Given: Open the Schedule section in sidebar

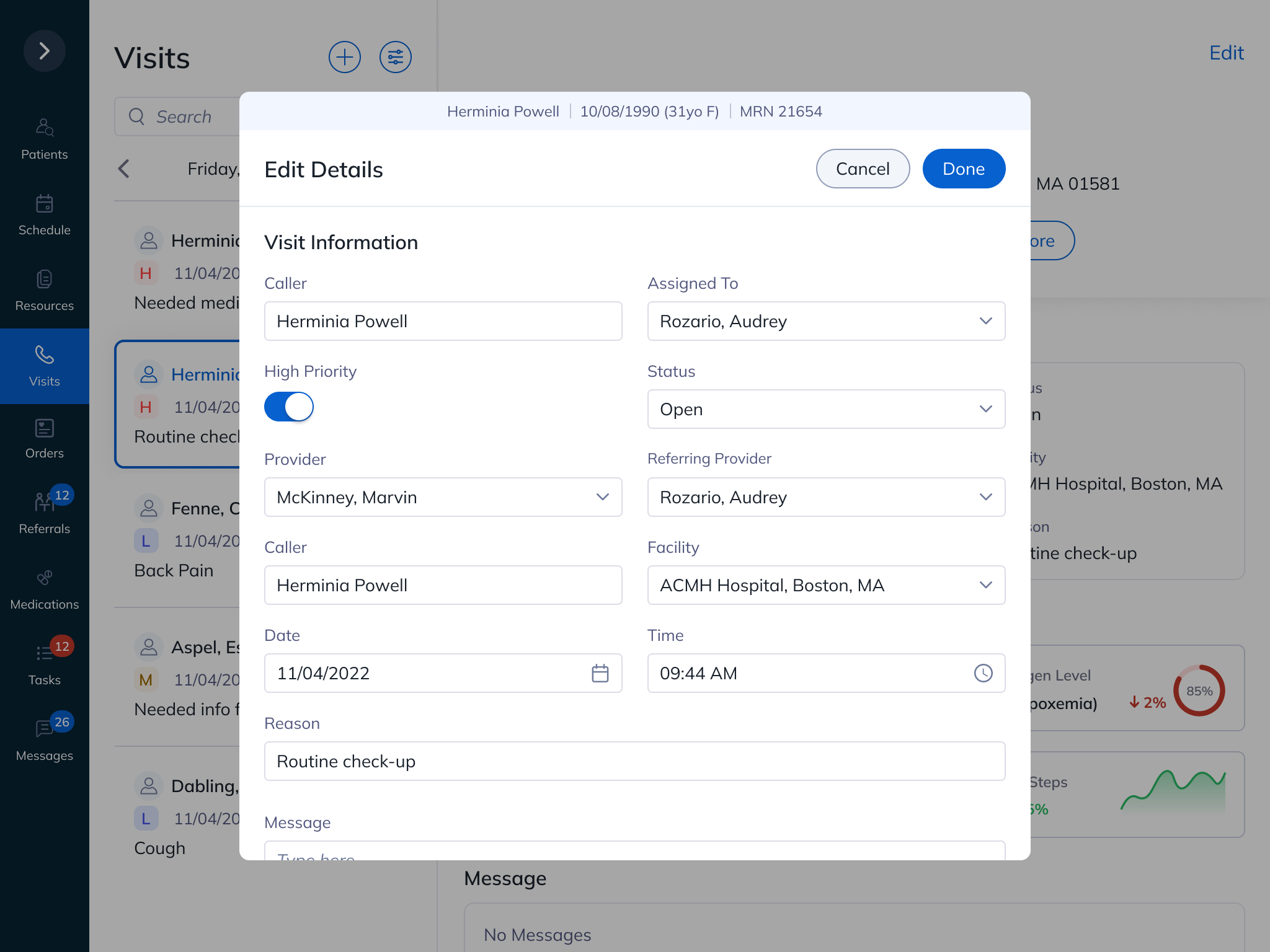Looking at the screenshot, I should pyautogui.click(x=44, y=213).
